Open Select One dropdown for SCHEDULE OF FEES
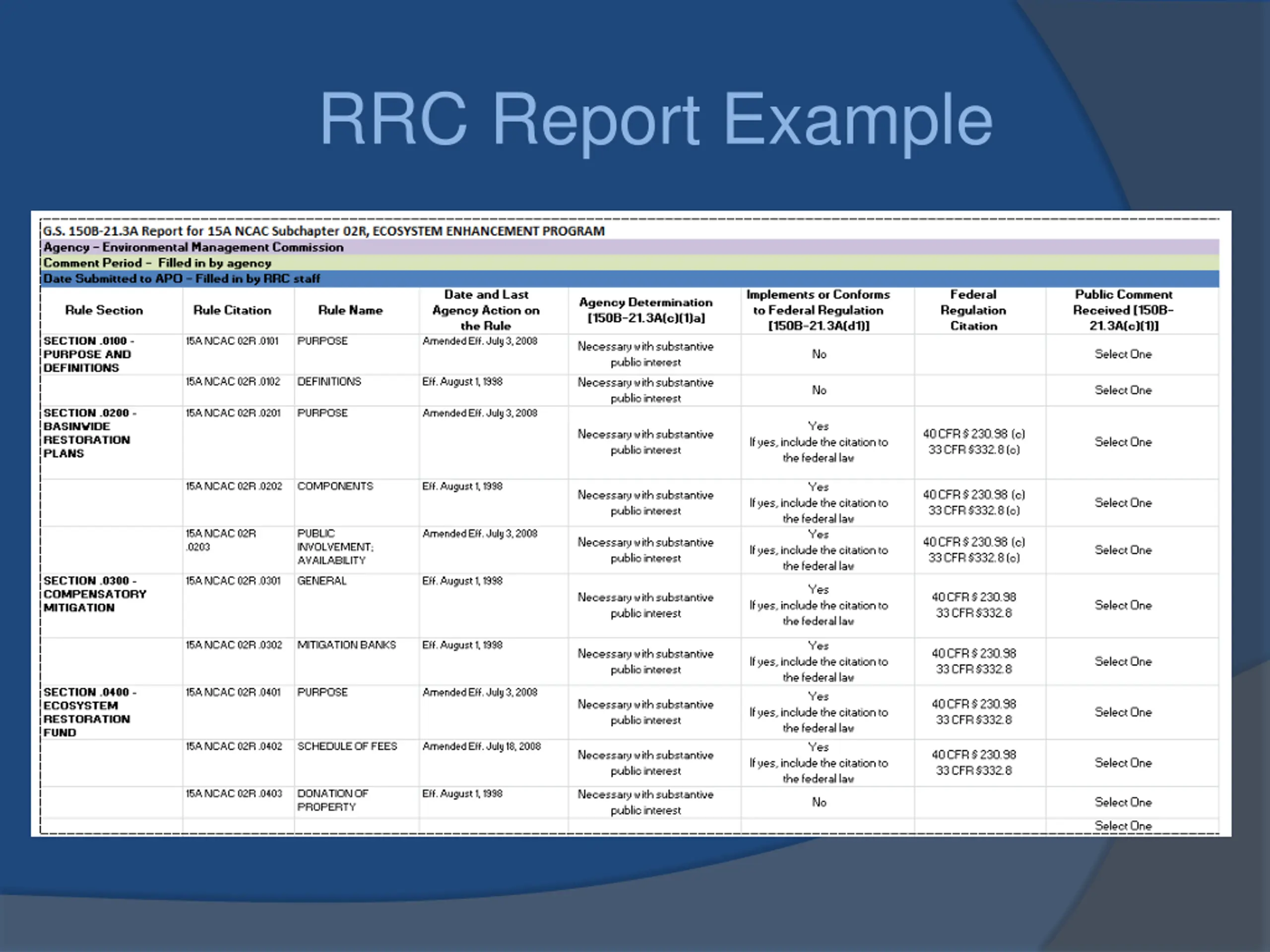Screen dimensions: 1270x952 point(1123,763)
